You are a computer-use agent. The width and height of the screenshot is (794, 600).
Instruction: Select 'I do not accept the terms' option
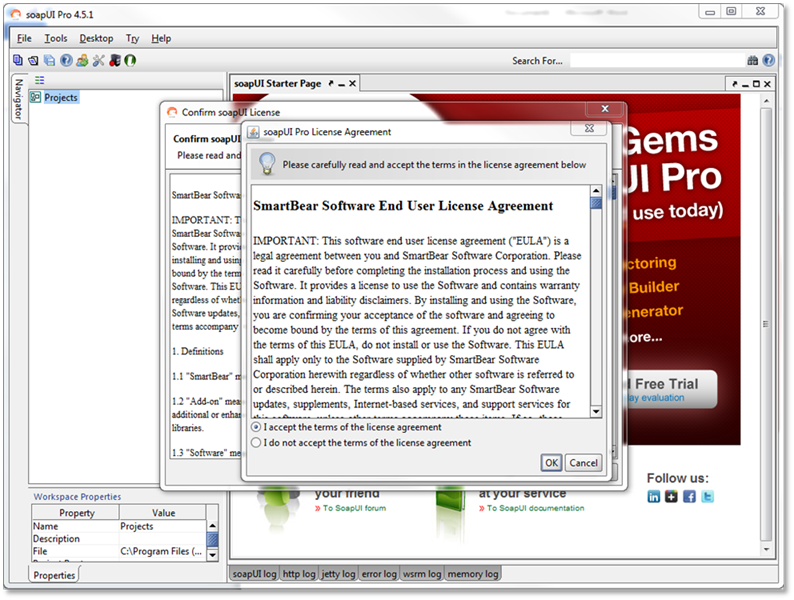257,442
